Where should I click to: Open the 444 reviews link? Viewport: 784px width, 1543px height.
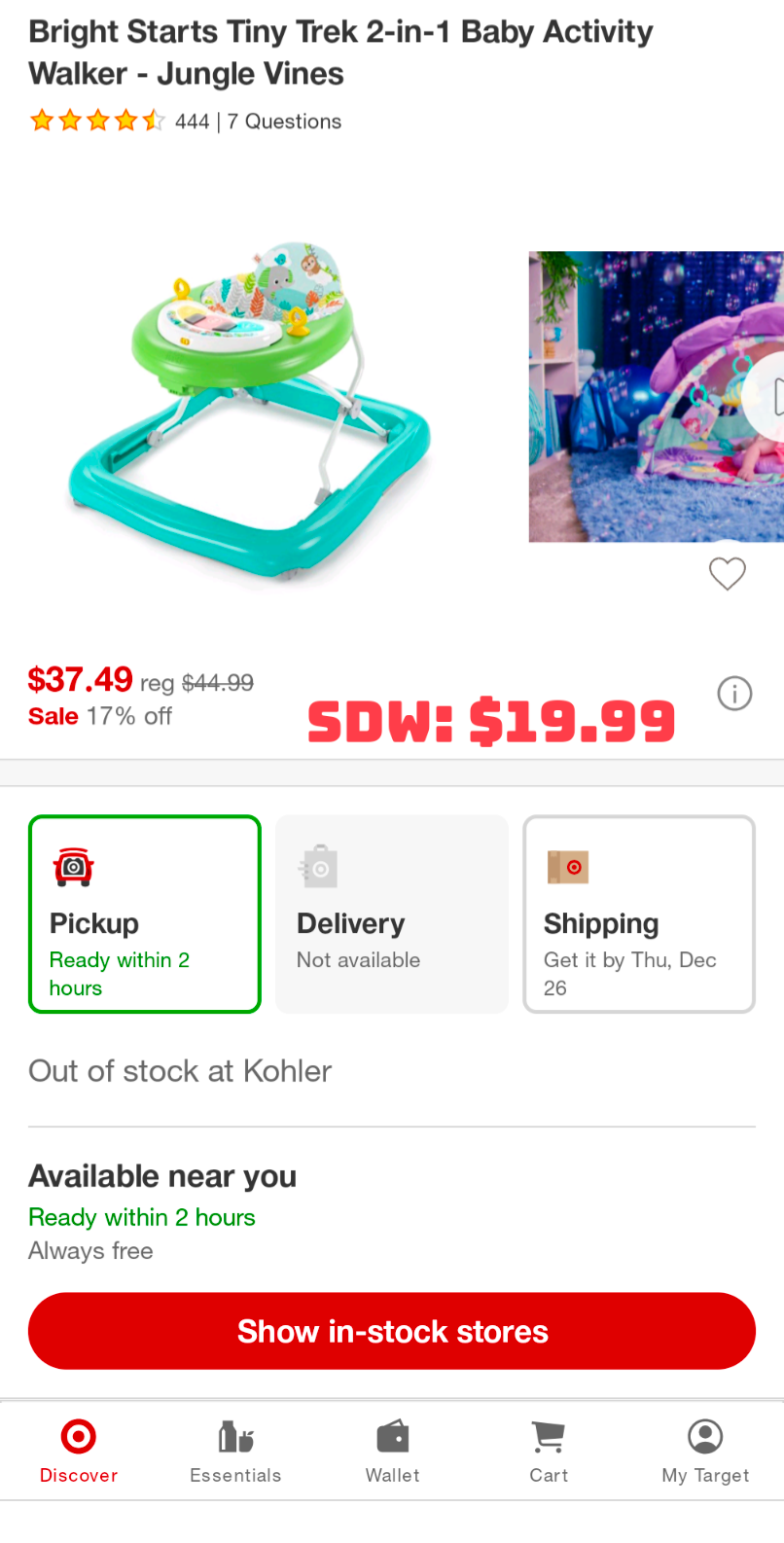193,121
